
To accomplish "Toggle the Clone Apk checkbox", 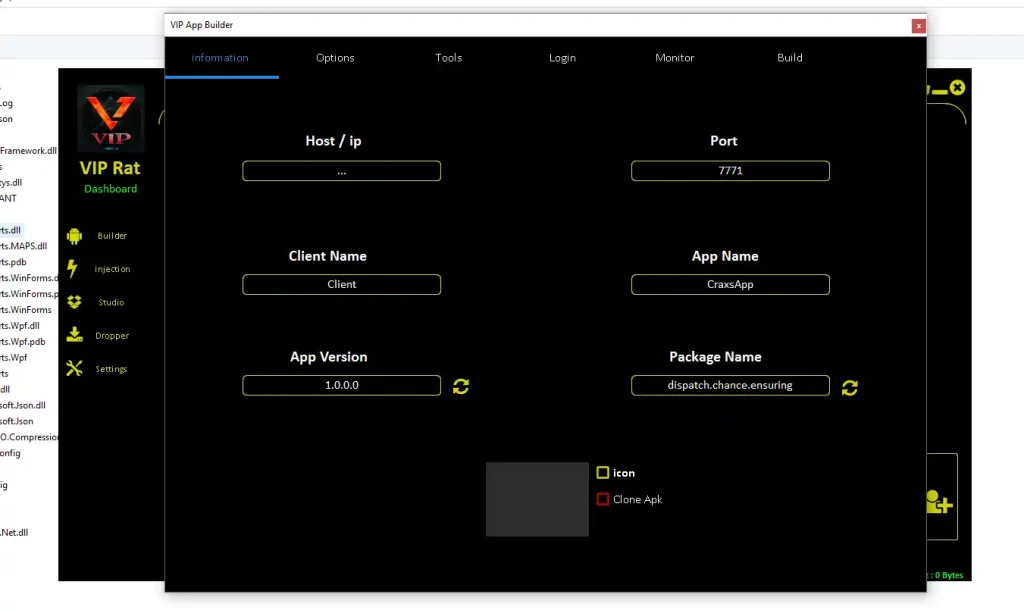I will click(x=603, y=499).
